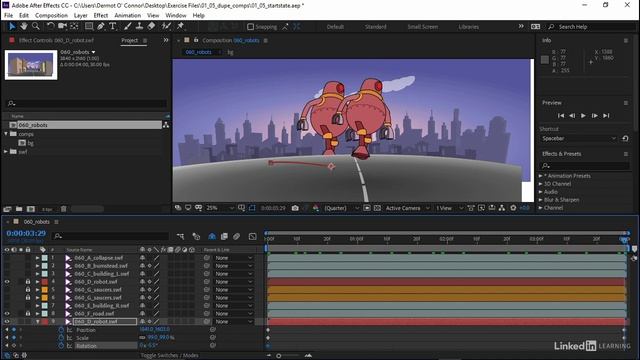Jump to first frame in Preview panel
This screenshot has height=360, width=640.
tap(561, 116)
